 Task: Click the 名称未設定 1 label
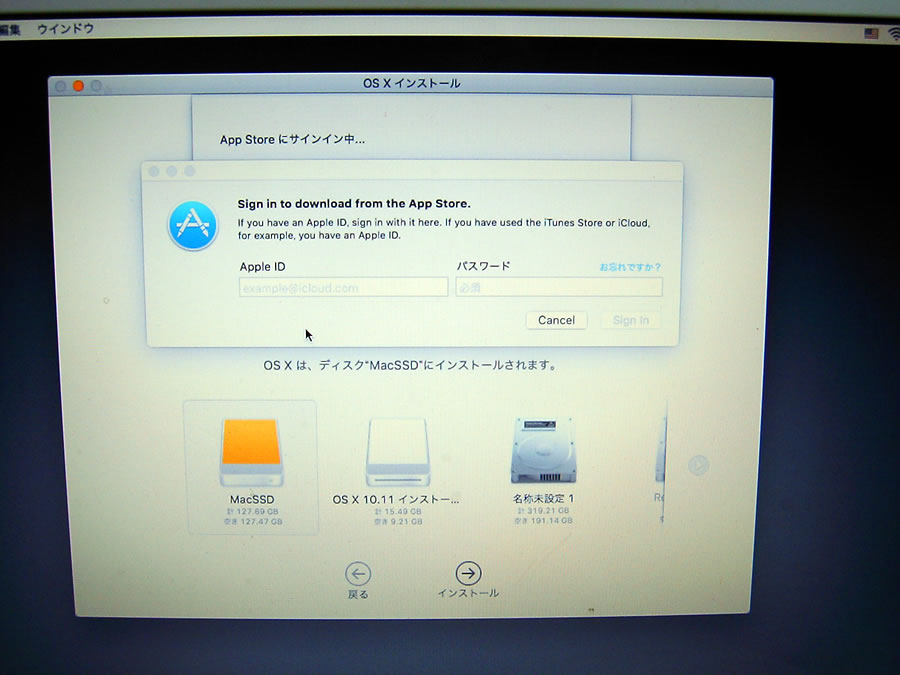[543, 498]
